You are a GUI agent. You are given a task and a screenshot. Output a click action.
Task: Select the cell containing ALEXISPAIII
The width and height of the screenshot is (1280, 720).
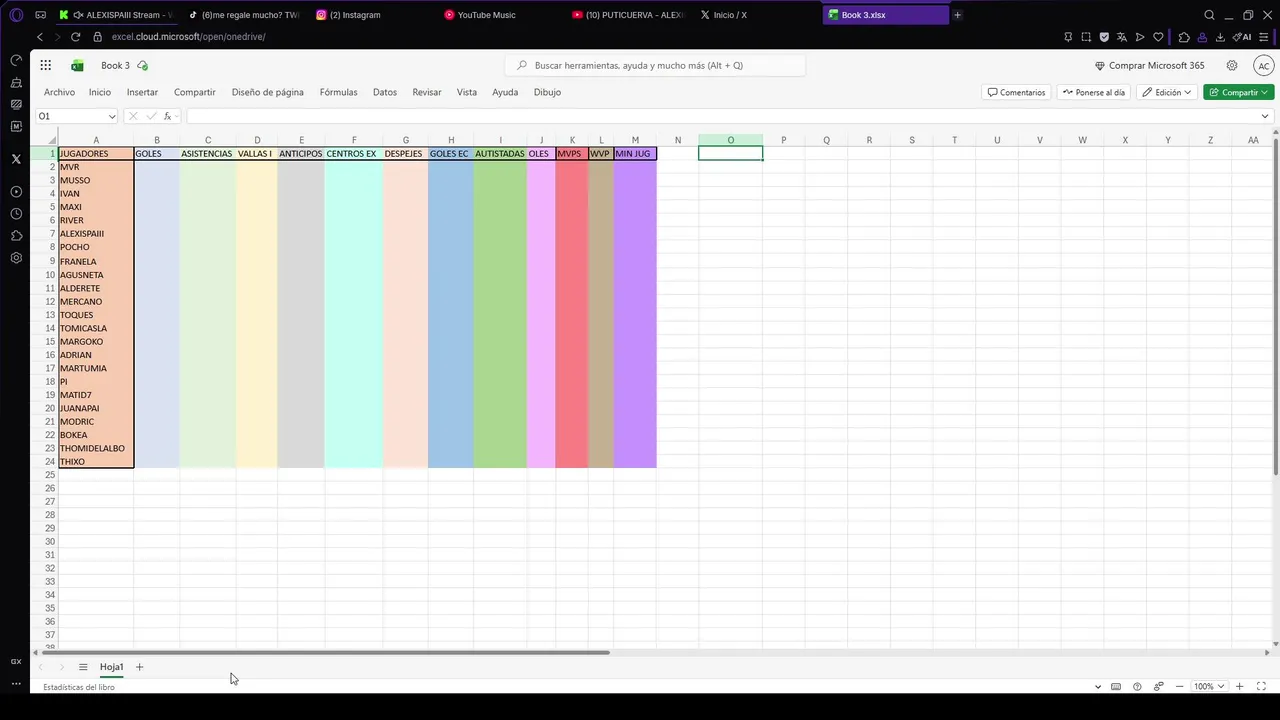pyautogui.click(x=96, y=234)
